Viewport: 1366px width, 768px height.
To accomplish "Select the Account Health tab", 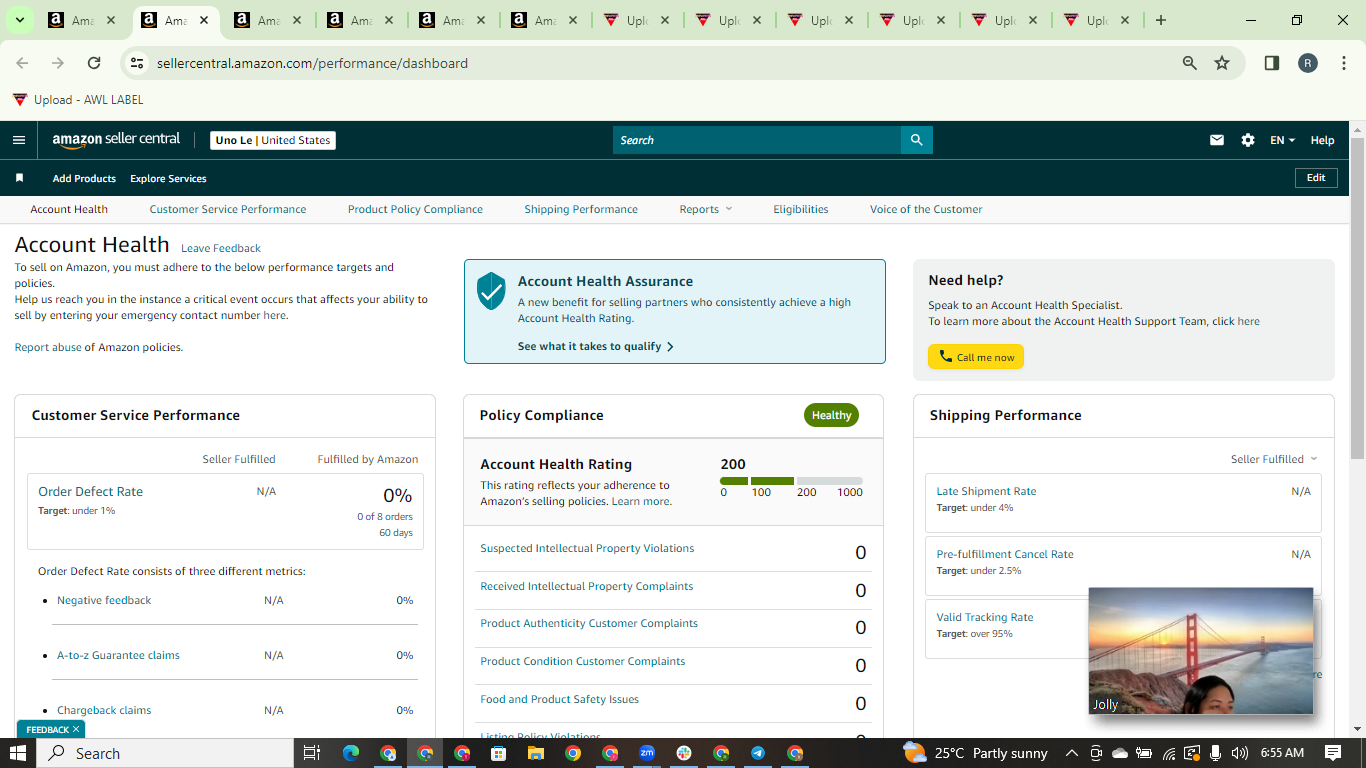I will [x=69, y=209].
